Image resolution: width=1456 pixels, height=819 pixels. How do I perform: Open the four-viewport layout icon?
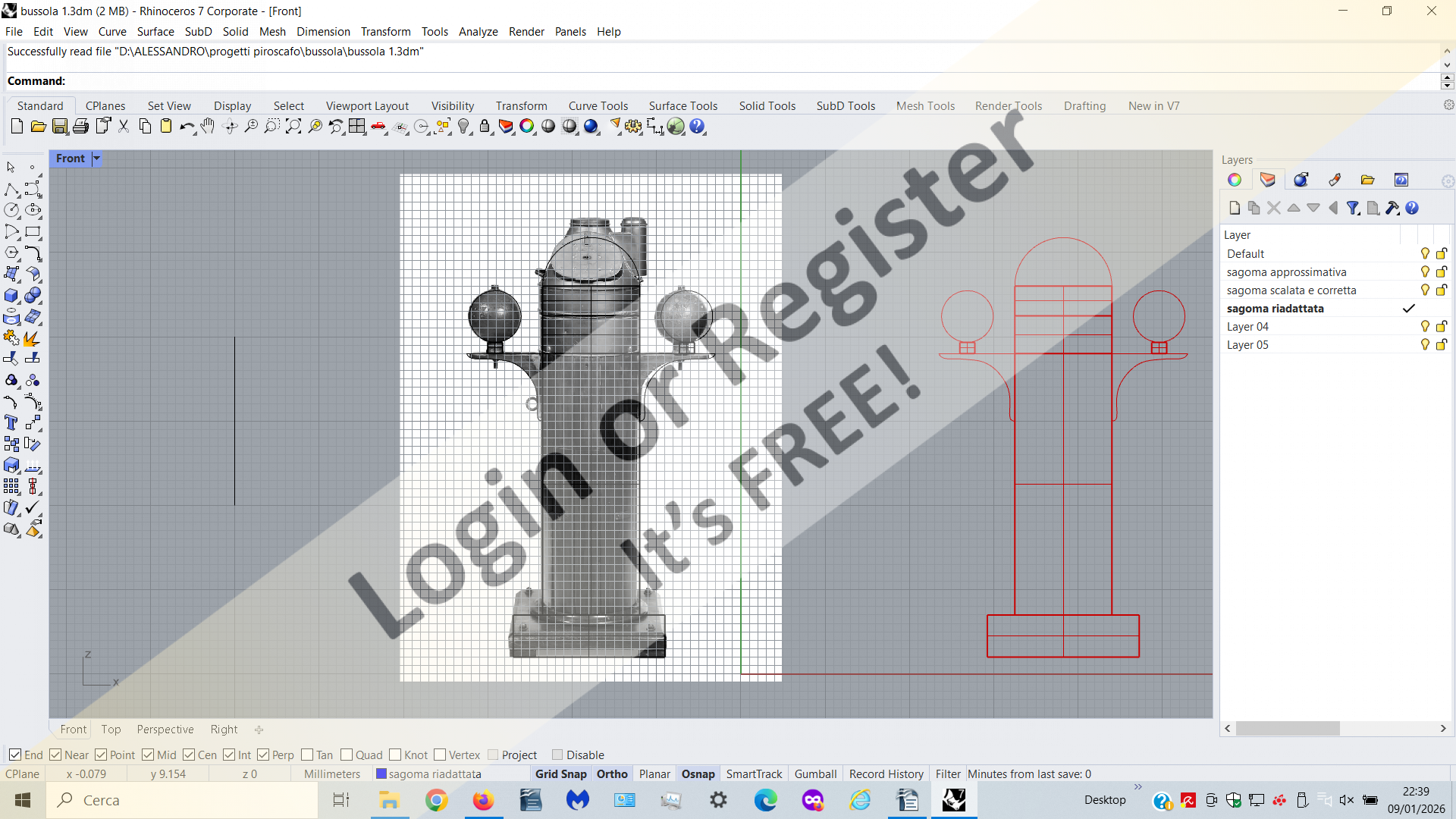tap(357, 127)
